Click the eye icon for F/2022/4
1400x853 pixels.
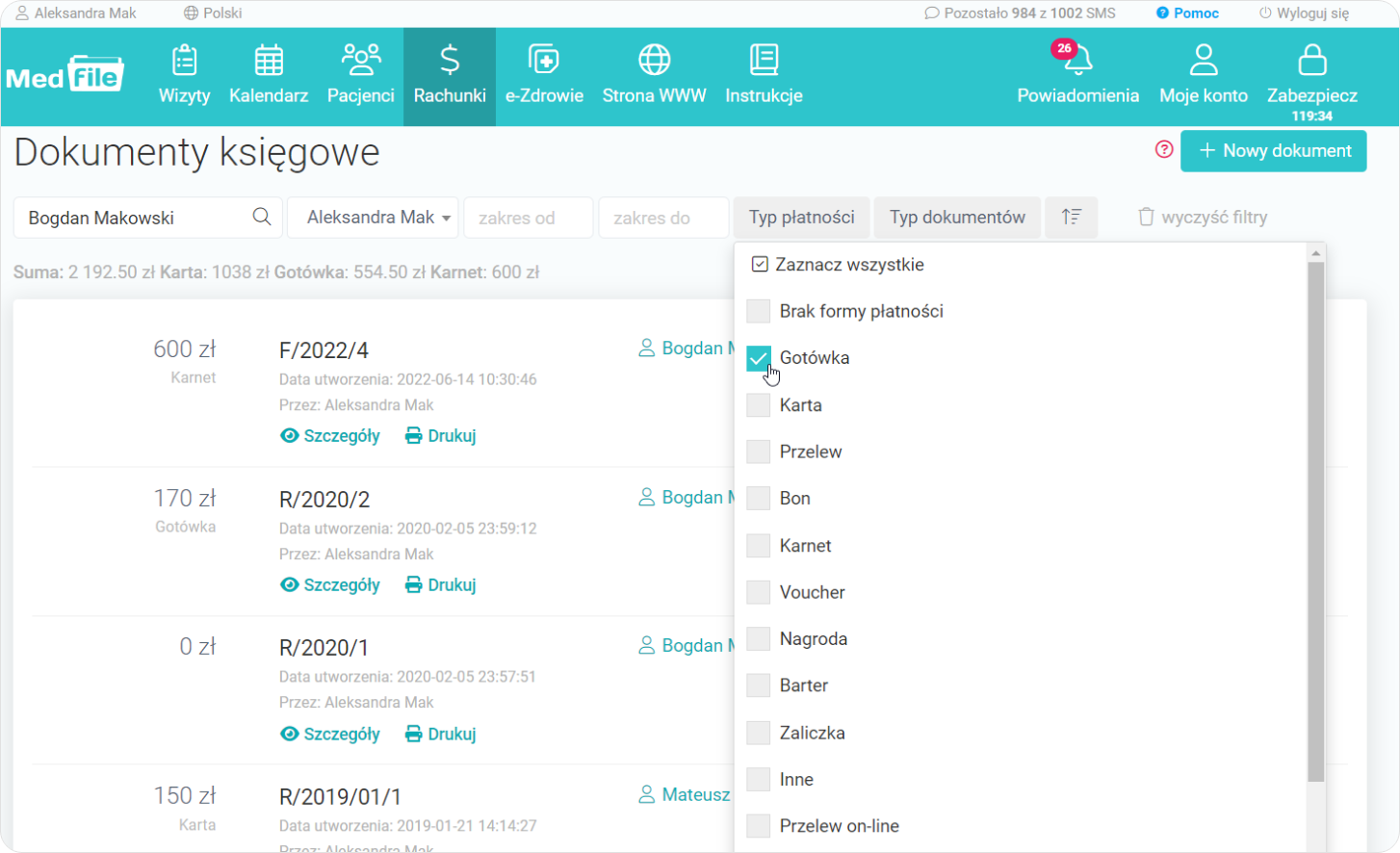point(289,436)
